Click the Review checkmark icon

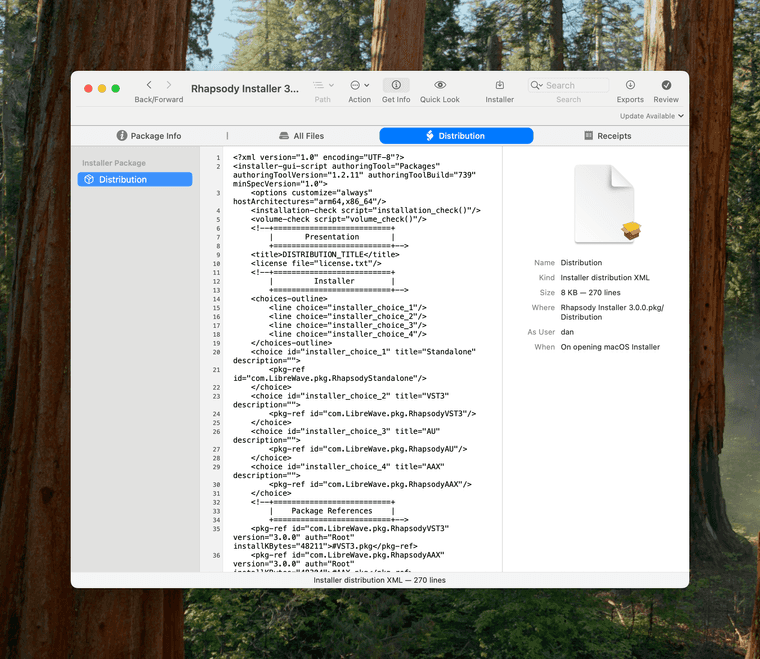tap(666, 85)
